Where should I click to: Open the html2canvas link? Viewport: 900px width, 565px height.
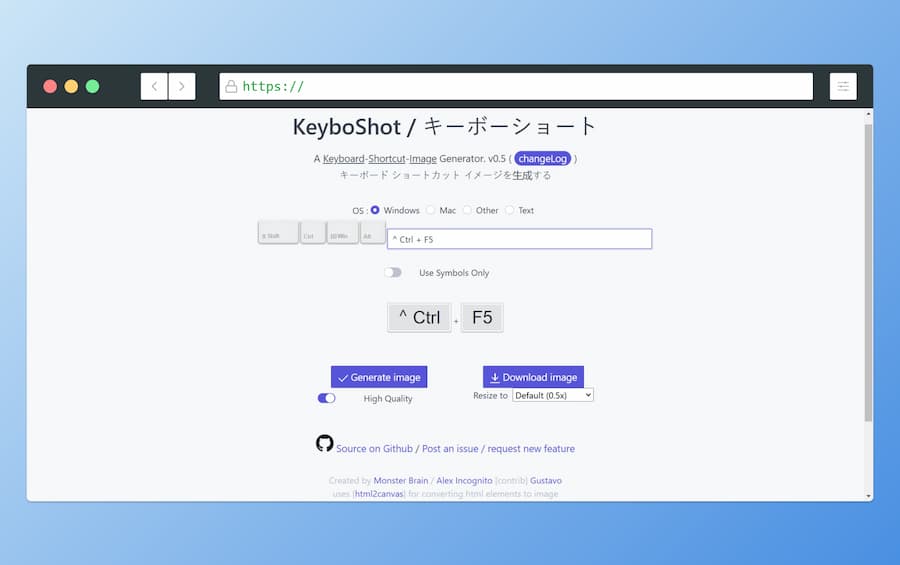(x=379, y=494)
